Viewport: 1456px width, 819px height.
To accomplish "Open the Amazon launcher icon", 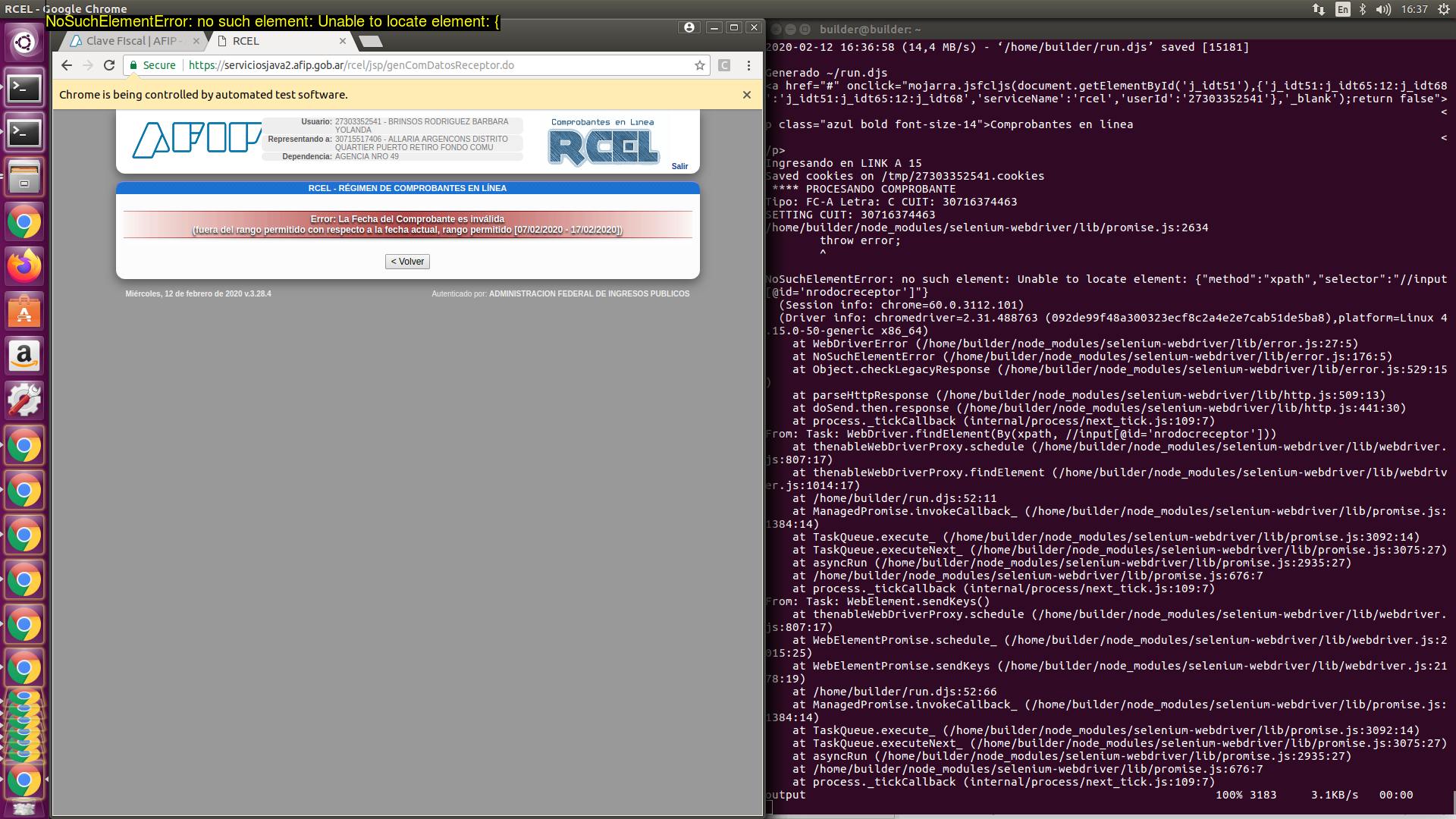I will pos(24,356).
